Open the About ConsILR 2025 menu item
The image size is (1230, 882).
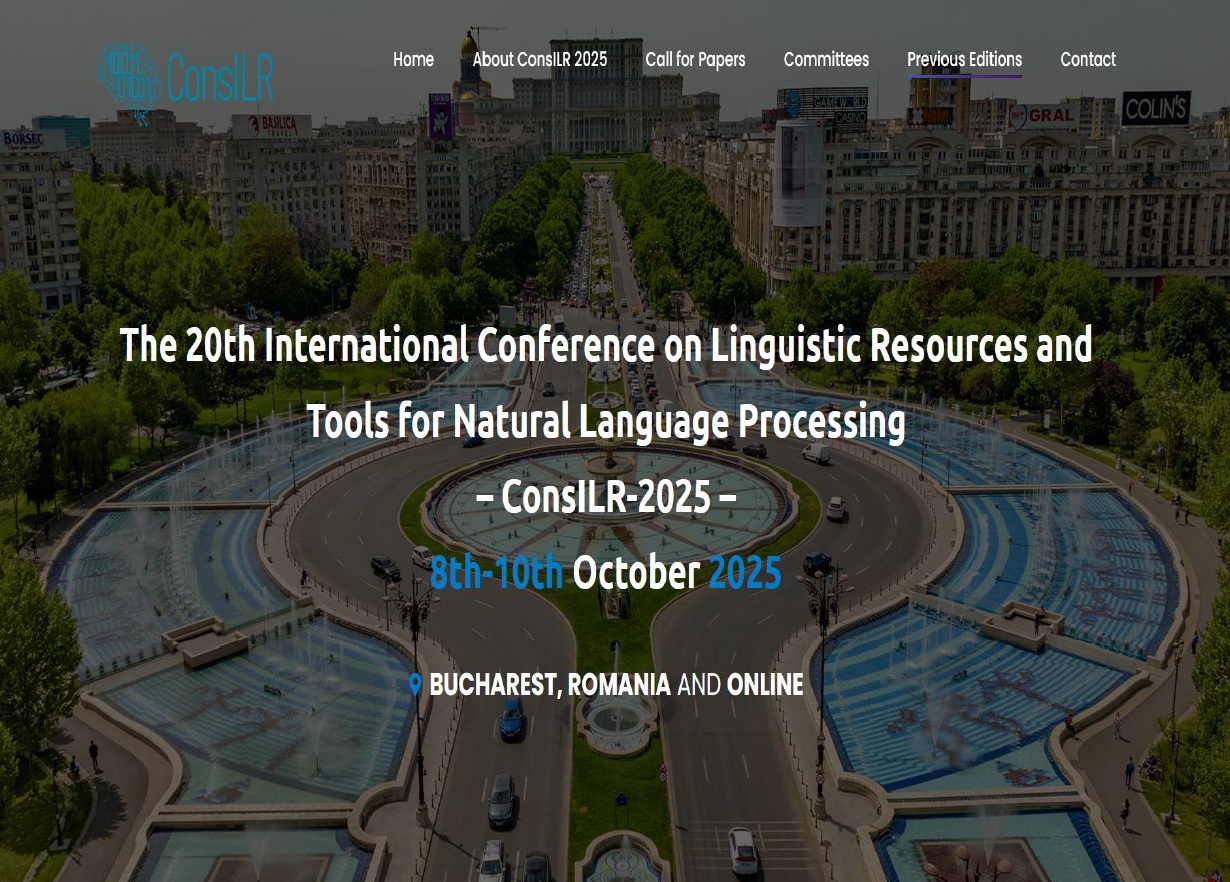[x=539, y=60]
